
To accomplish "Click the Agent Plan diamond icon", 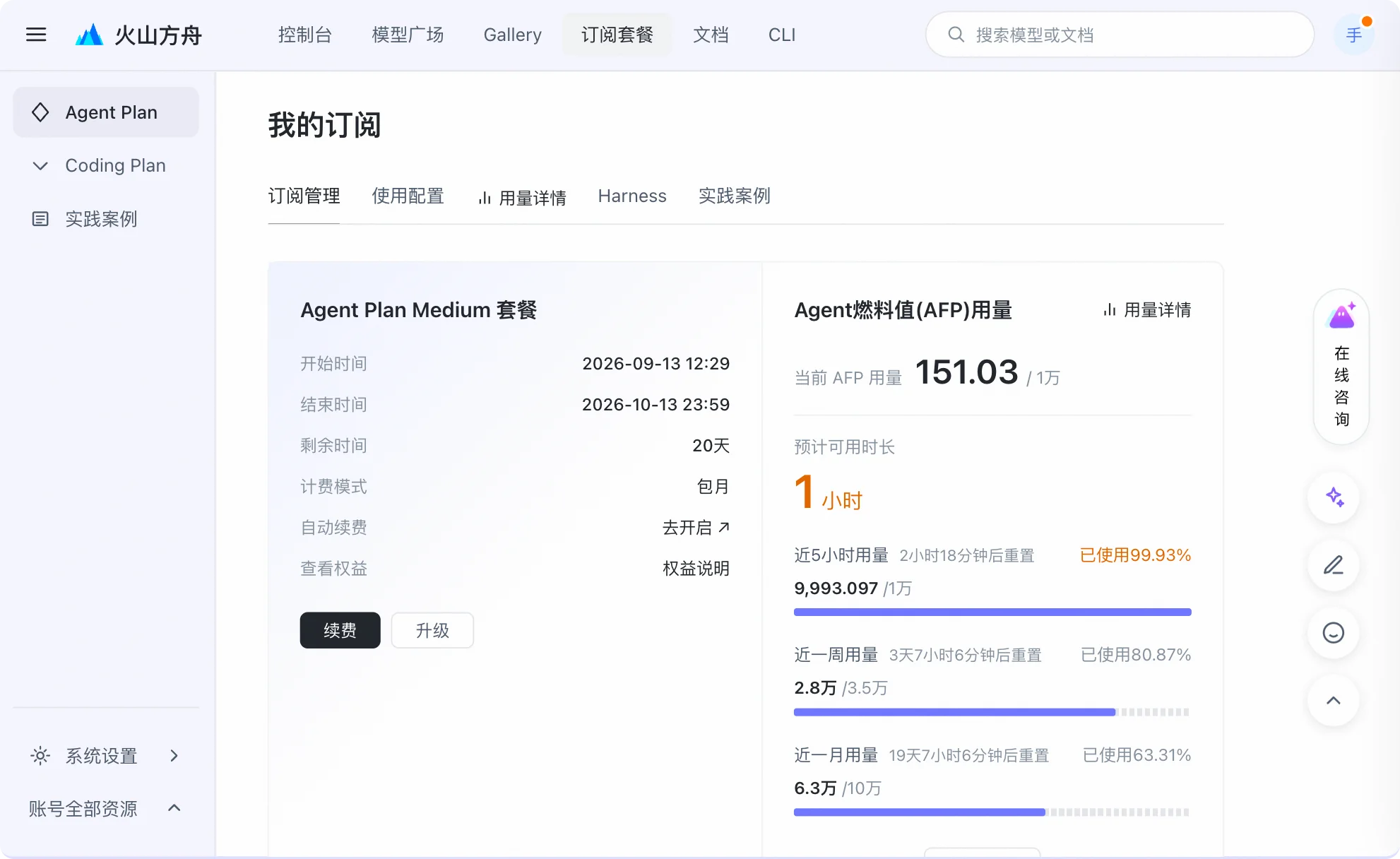I will click(40, 112).
